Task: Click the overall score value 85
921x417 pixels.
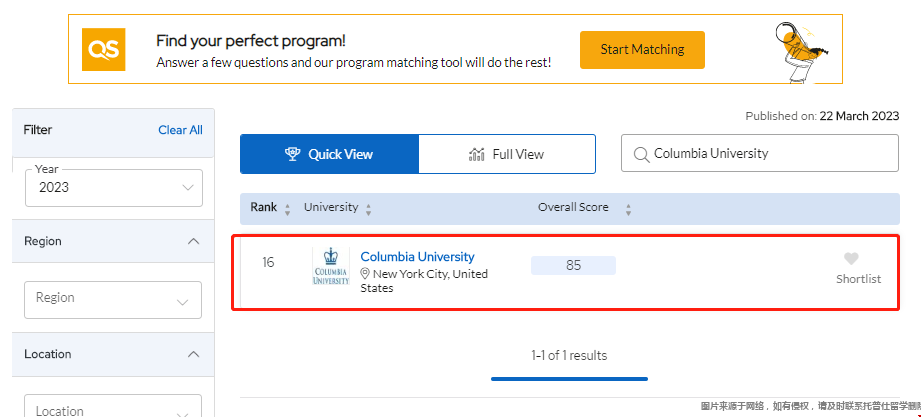Action: 573,265
